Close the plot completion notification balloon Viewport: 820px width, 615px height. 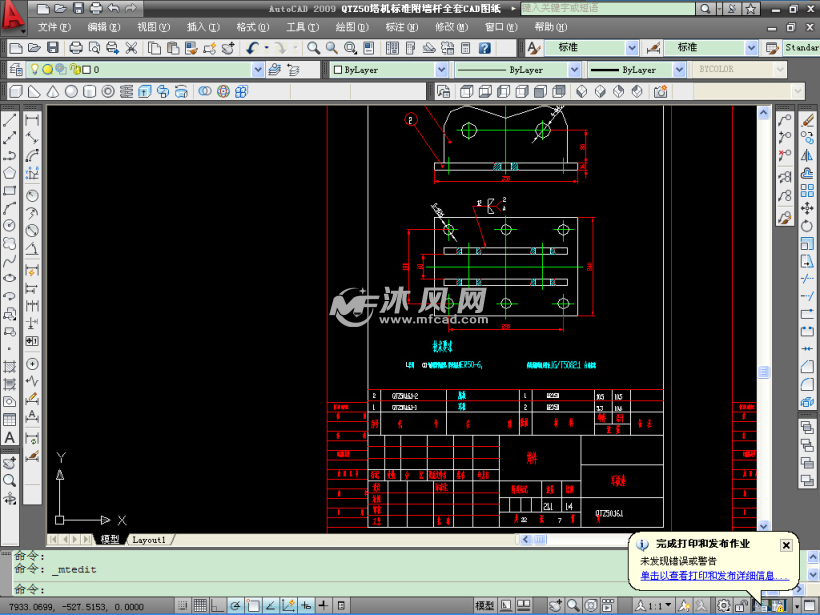[786, 545]
